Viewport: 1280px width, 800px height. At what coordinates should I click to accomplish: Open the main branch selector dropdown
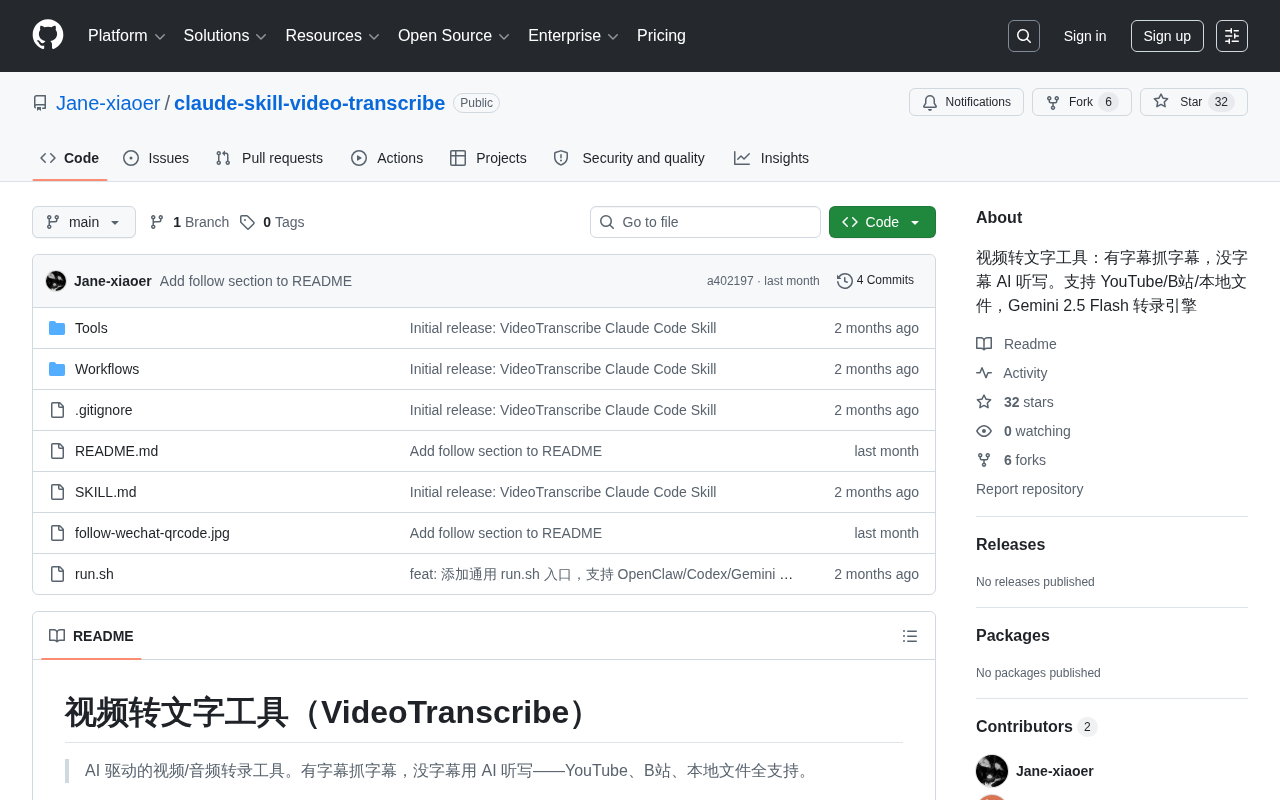pyautogui.click(x=84, y=222)
